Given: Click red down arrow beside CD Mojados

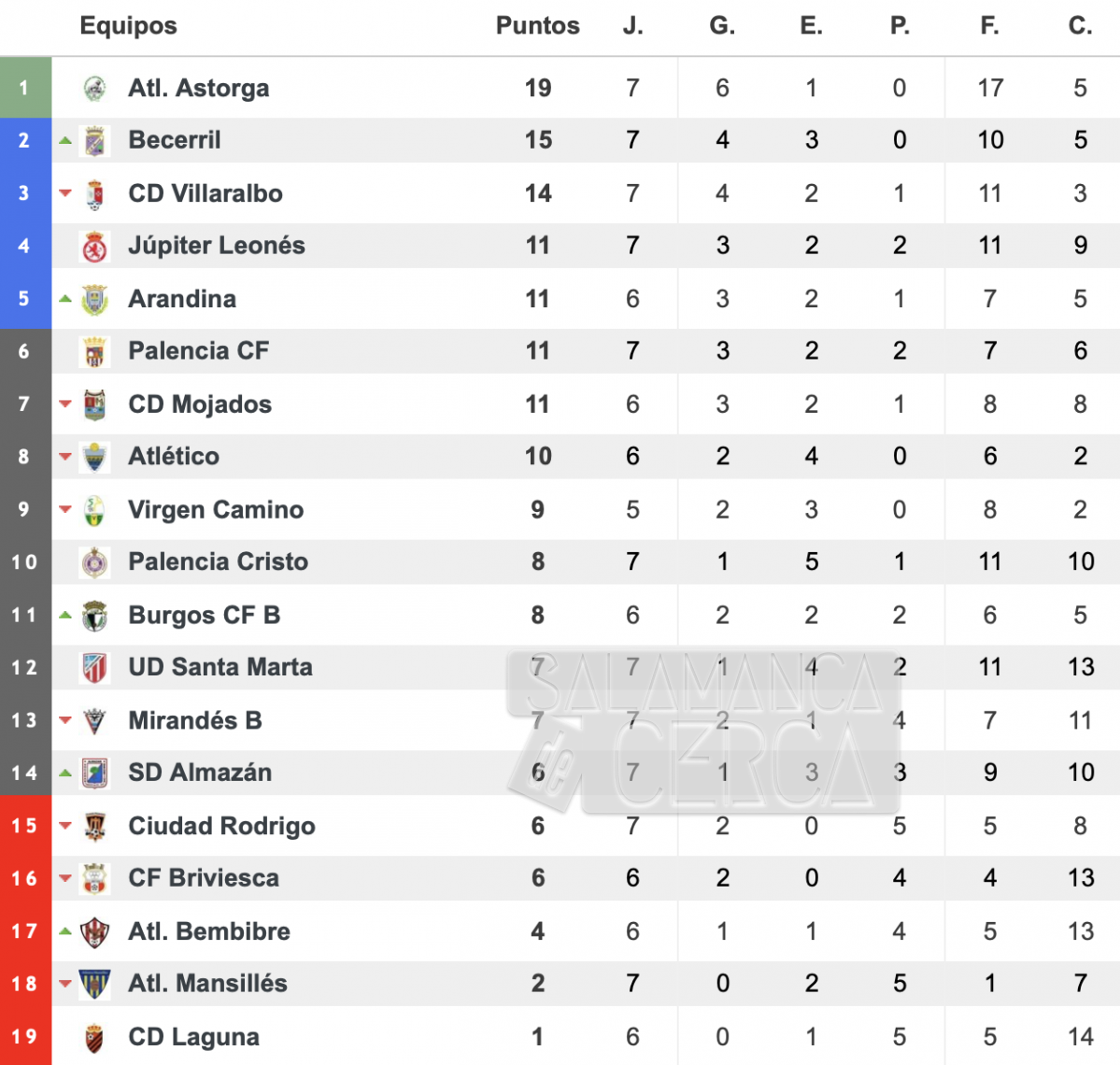Looking at the screenshot, I should (65, 405).
